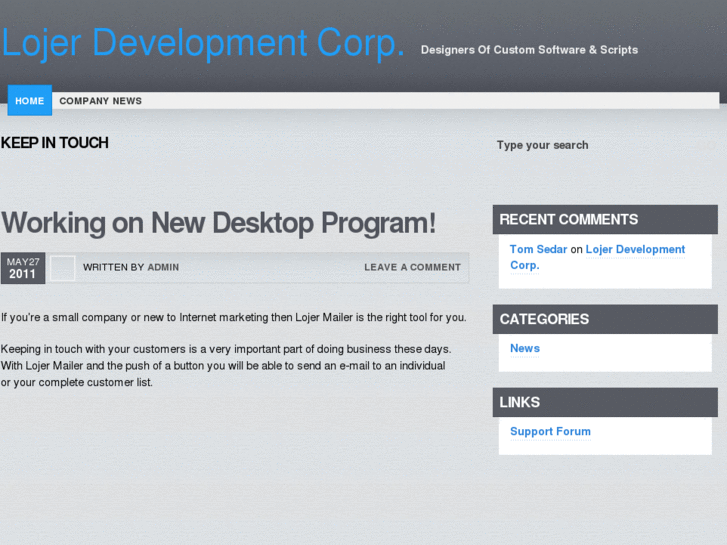This screenshot has width=727, height=545.
Task: Click the paragraph starting Keeping in touch
Action: click(226, 365)
